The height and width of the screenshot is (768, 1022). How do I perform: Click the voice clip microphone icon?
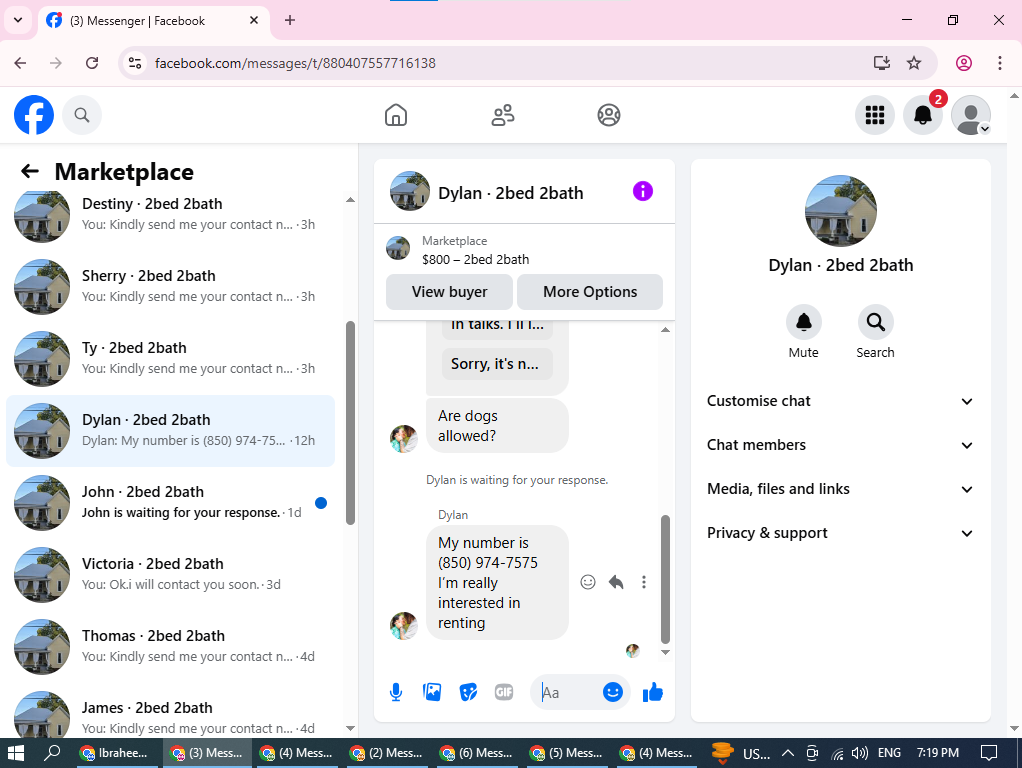point(396,692)
